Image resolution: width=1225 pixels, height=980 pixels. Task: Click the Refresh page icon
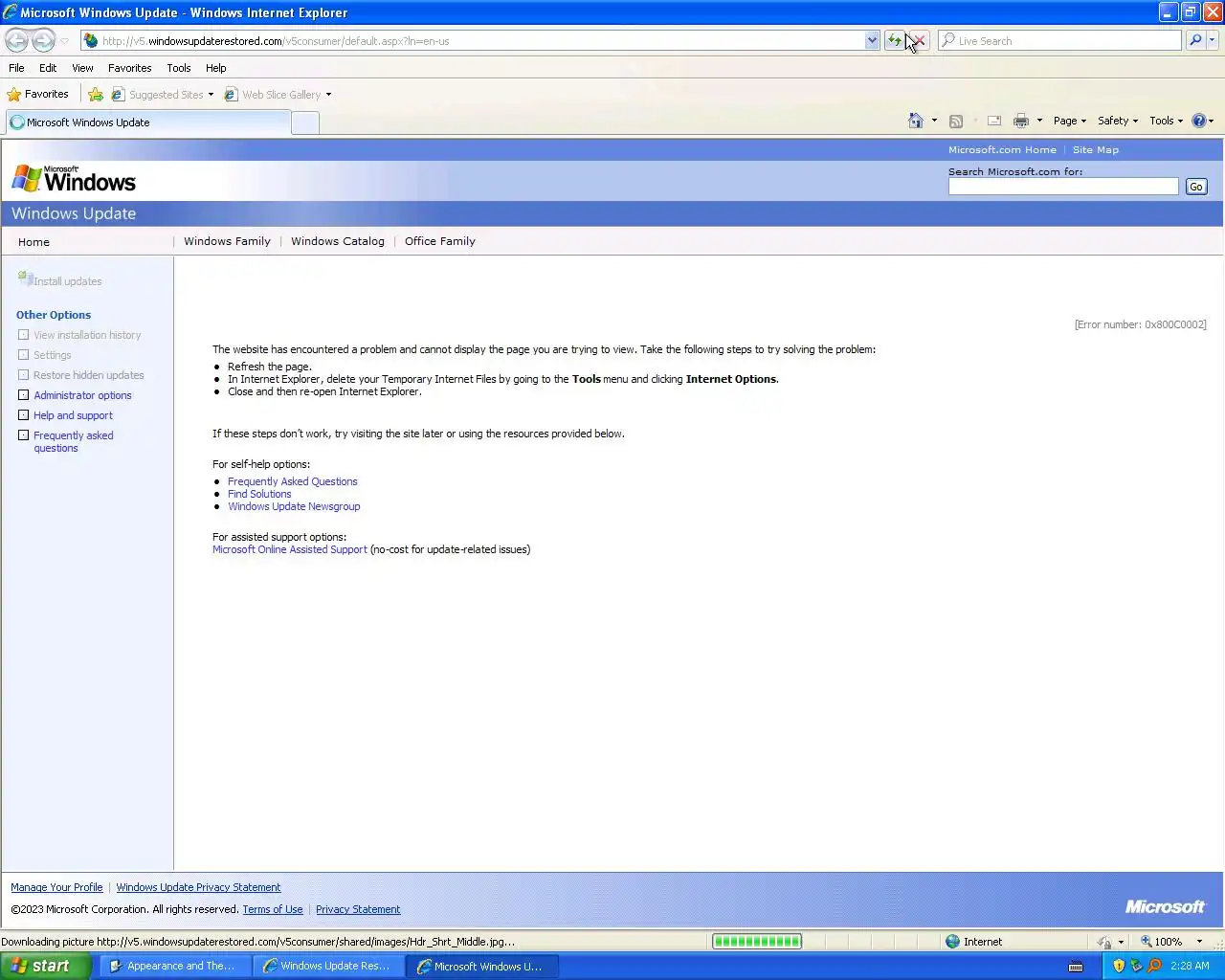point(894,40)
